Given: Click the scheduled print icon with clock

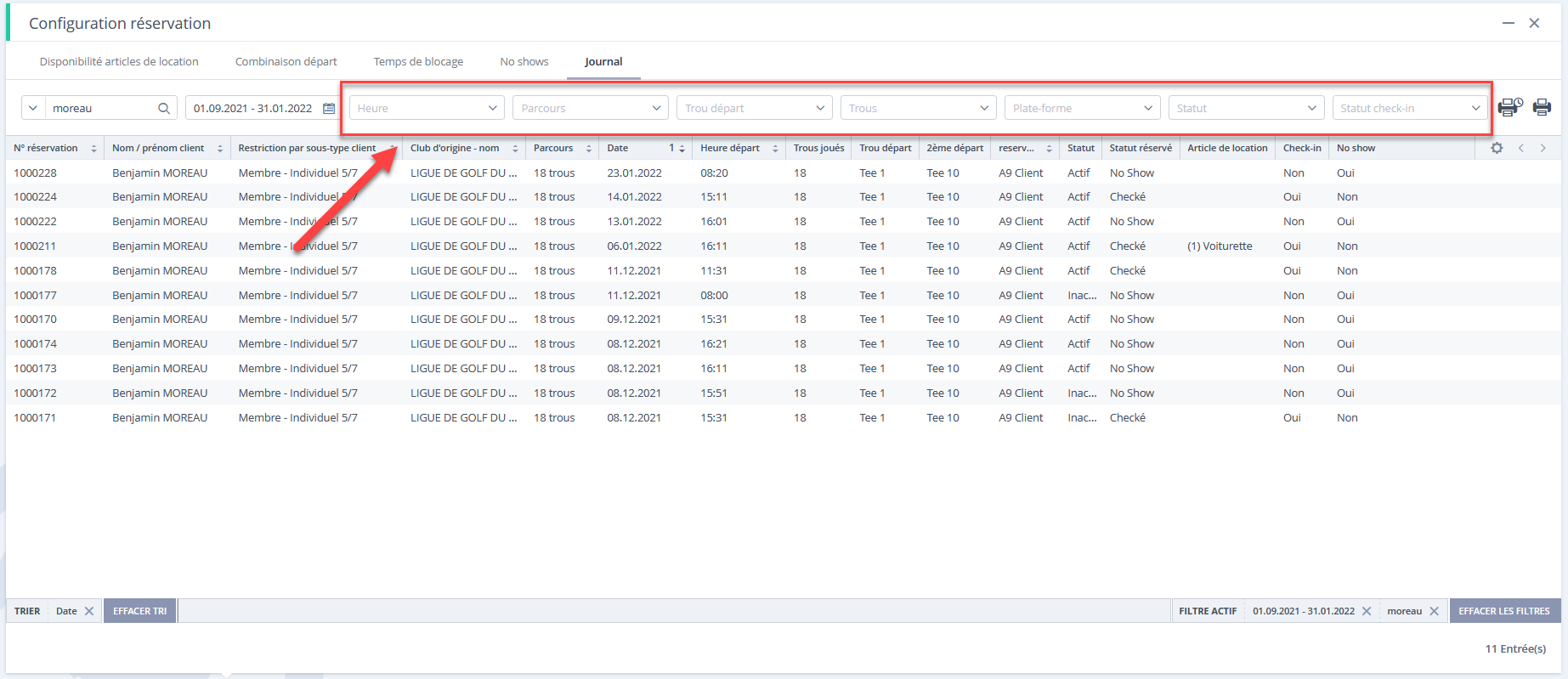Looking at the screenshot, I should coord(1510,107).
